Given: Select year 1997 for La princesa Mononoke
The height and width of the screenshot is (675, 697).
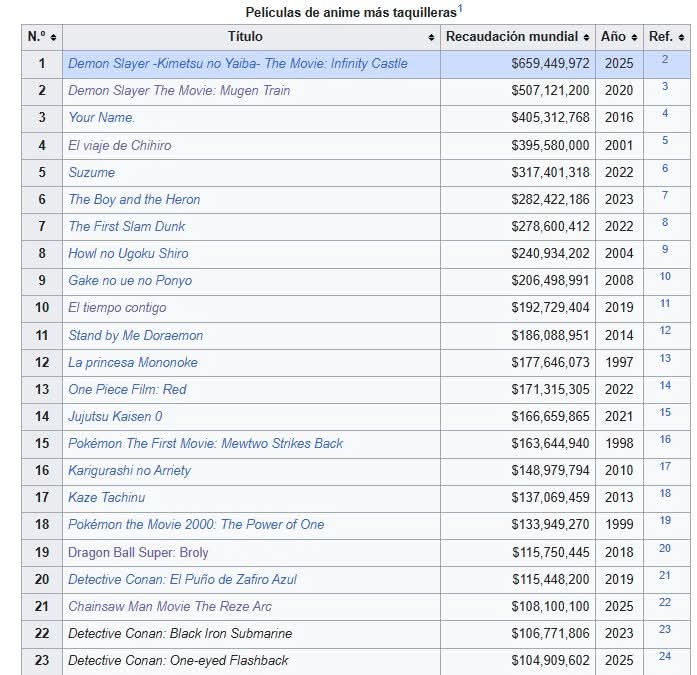Looking at the screenshot, I should click(x=619, y=363).
